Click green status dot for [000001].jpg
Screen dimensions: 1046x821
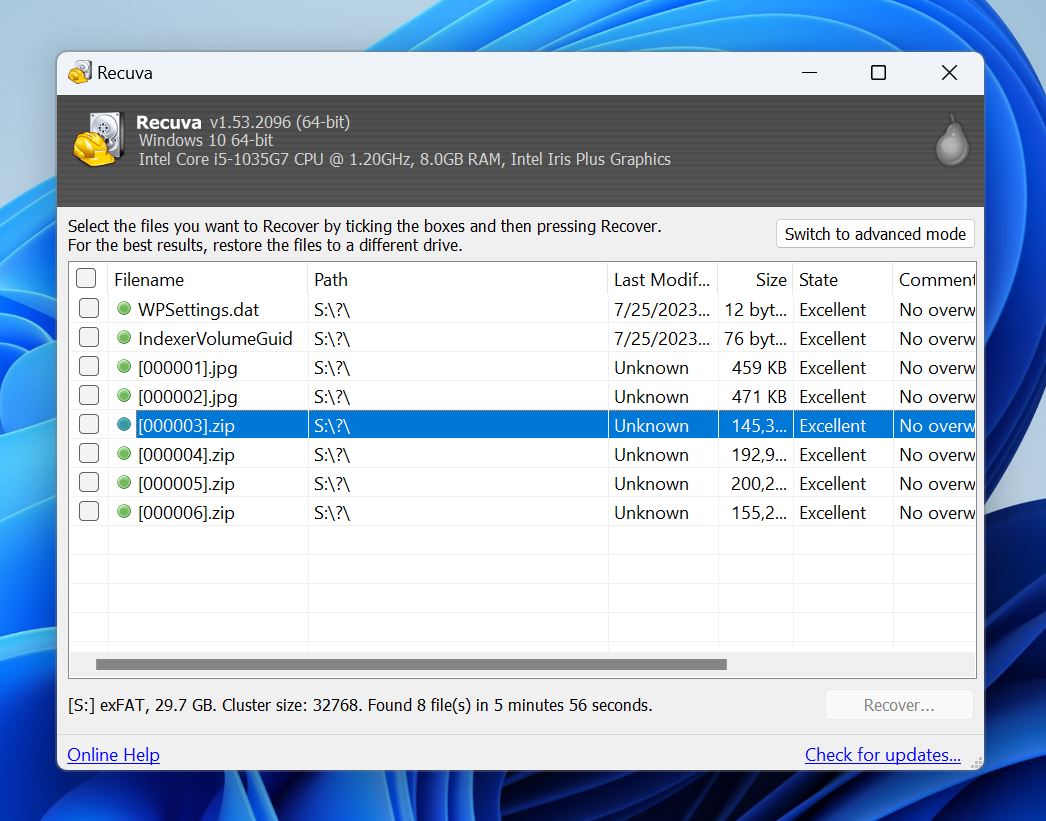point(123,366)
